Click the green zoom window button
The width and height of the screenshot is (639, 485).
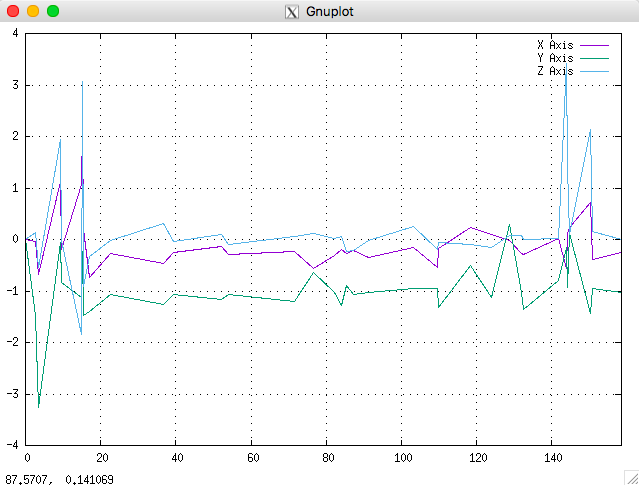(x=53, y=11)
